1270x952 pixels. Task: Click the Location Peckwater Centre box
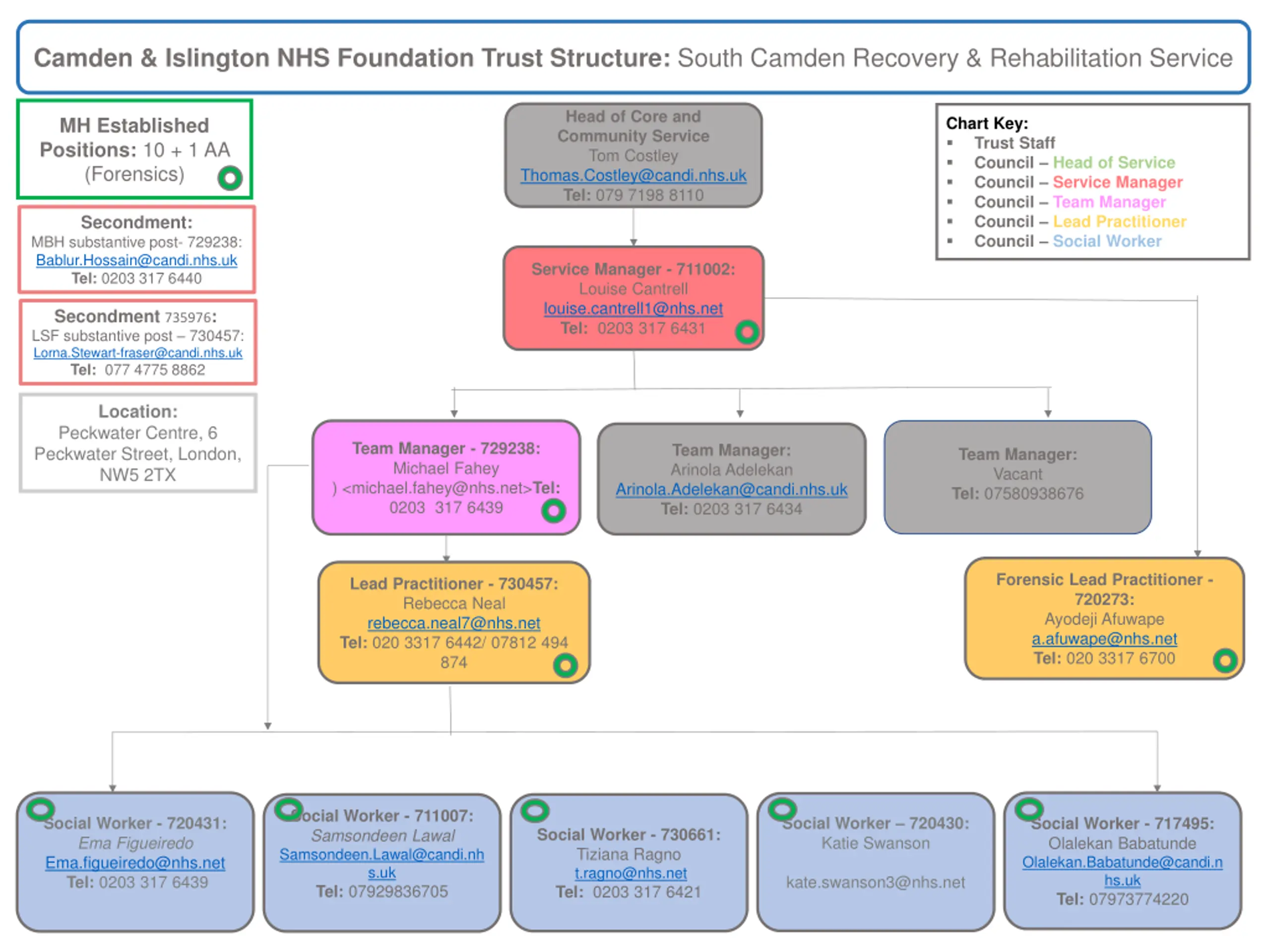[x=138, y=443]
